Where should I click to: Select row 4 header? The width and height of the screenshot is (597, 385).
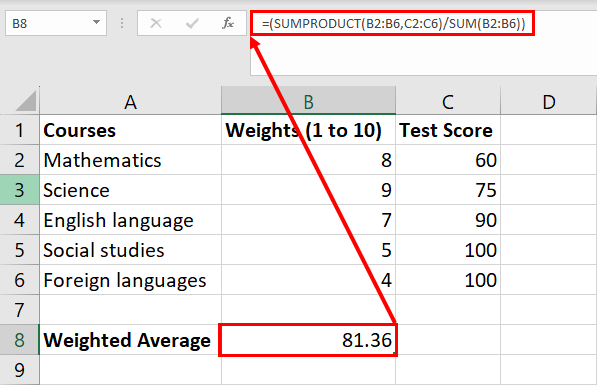click(x=19, y=220)
